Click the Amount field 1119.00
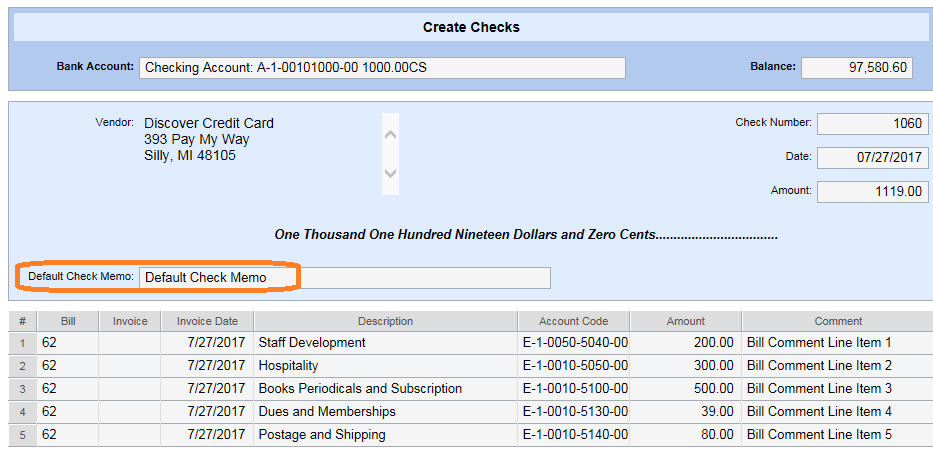Viewport: 933px width, 453px height. [x=872, y=192]
